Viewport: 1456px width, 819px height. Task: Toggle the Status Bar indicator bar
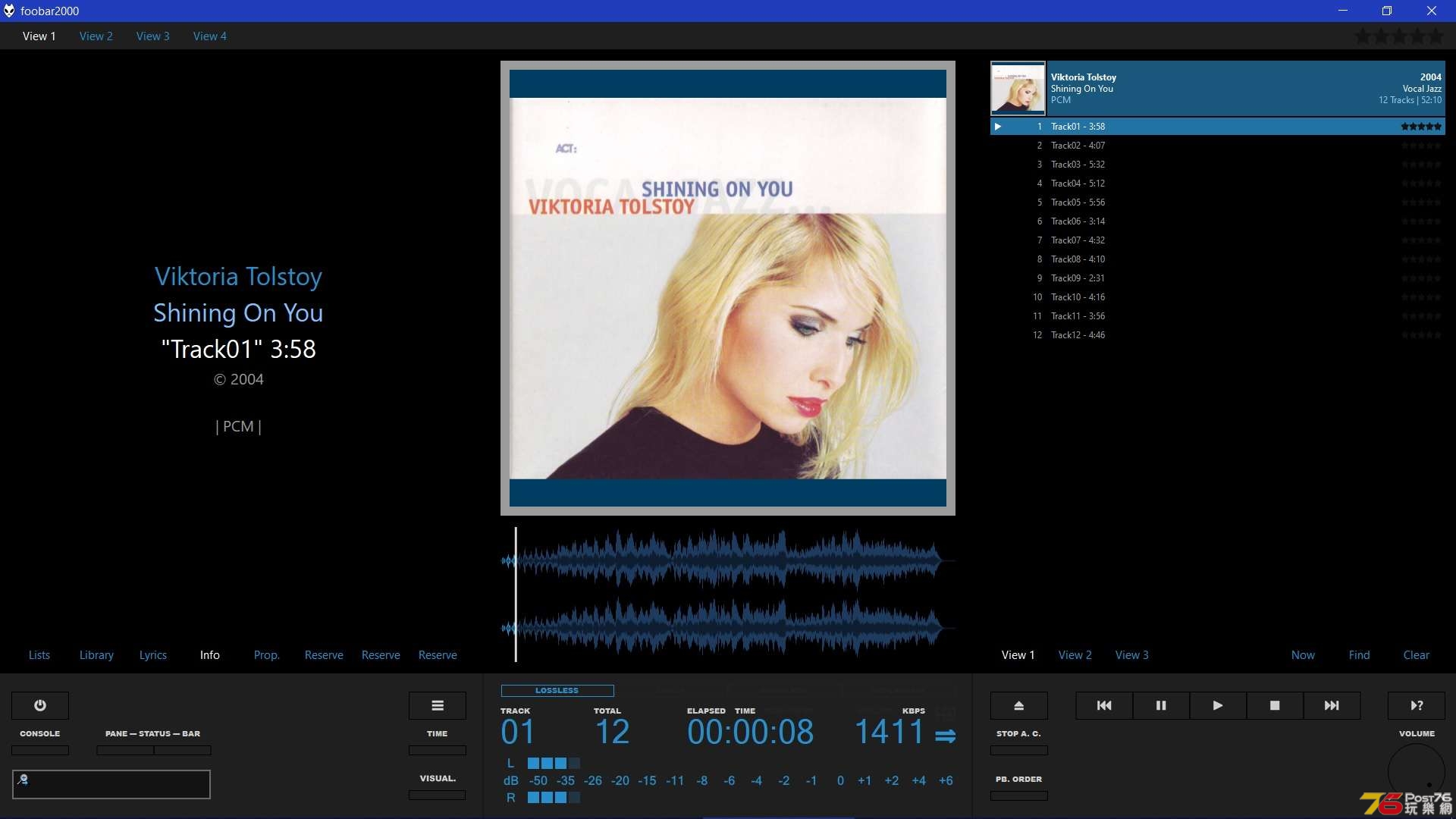click(183, 750)
